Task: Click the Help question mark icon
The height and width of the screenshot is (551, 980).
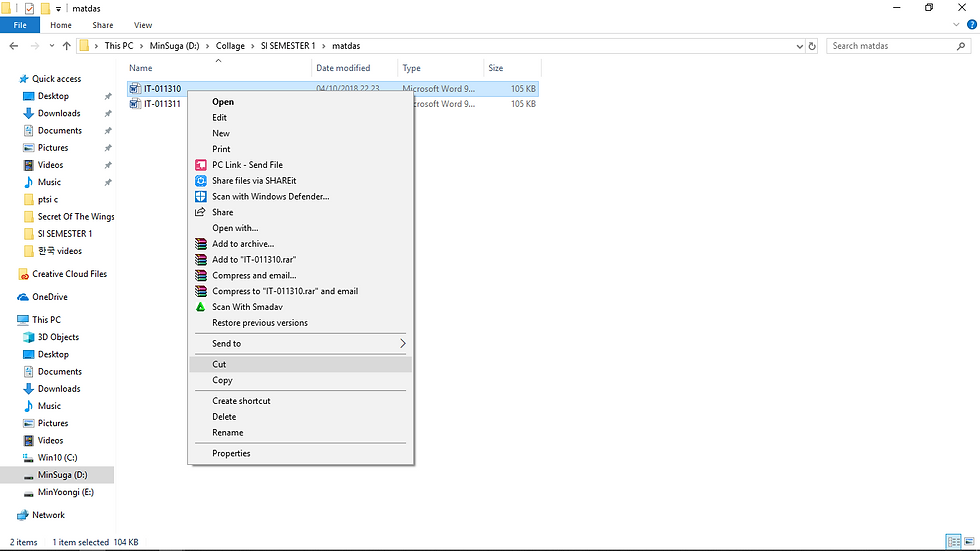Action: pyautogui.click(x=972, y=25)
